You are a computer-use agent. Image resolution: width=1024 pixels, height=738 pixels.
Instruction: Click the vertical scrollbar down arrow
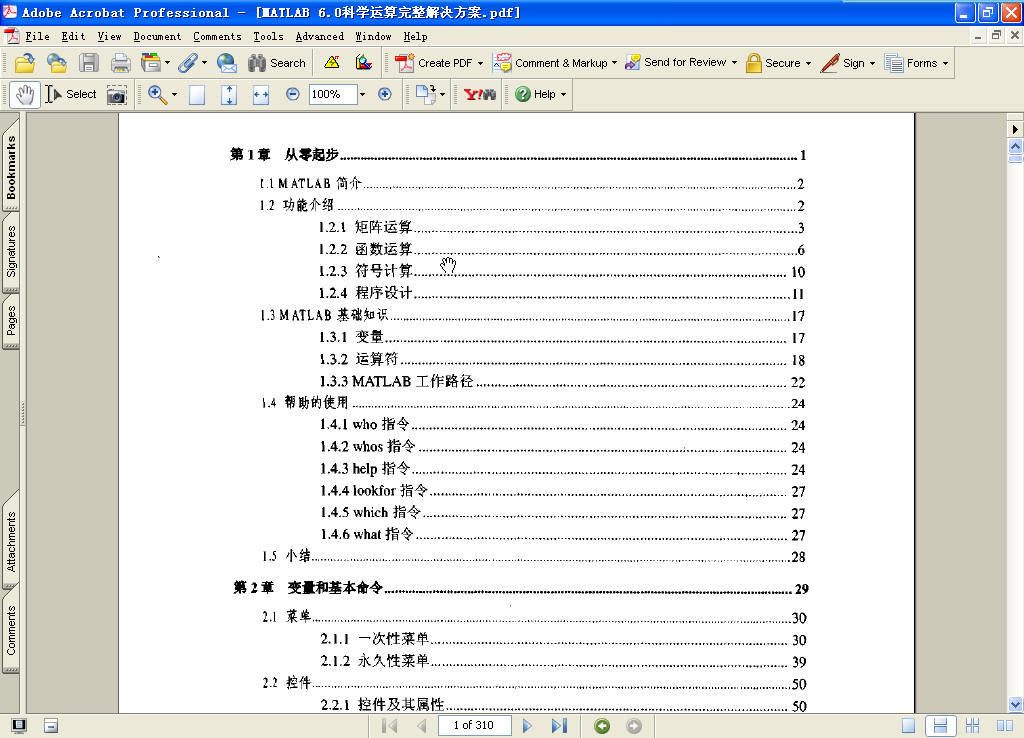[x=1015, y=704]
